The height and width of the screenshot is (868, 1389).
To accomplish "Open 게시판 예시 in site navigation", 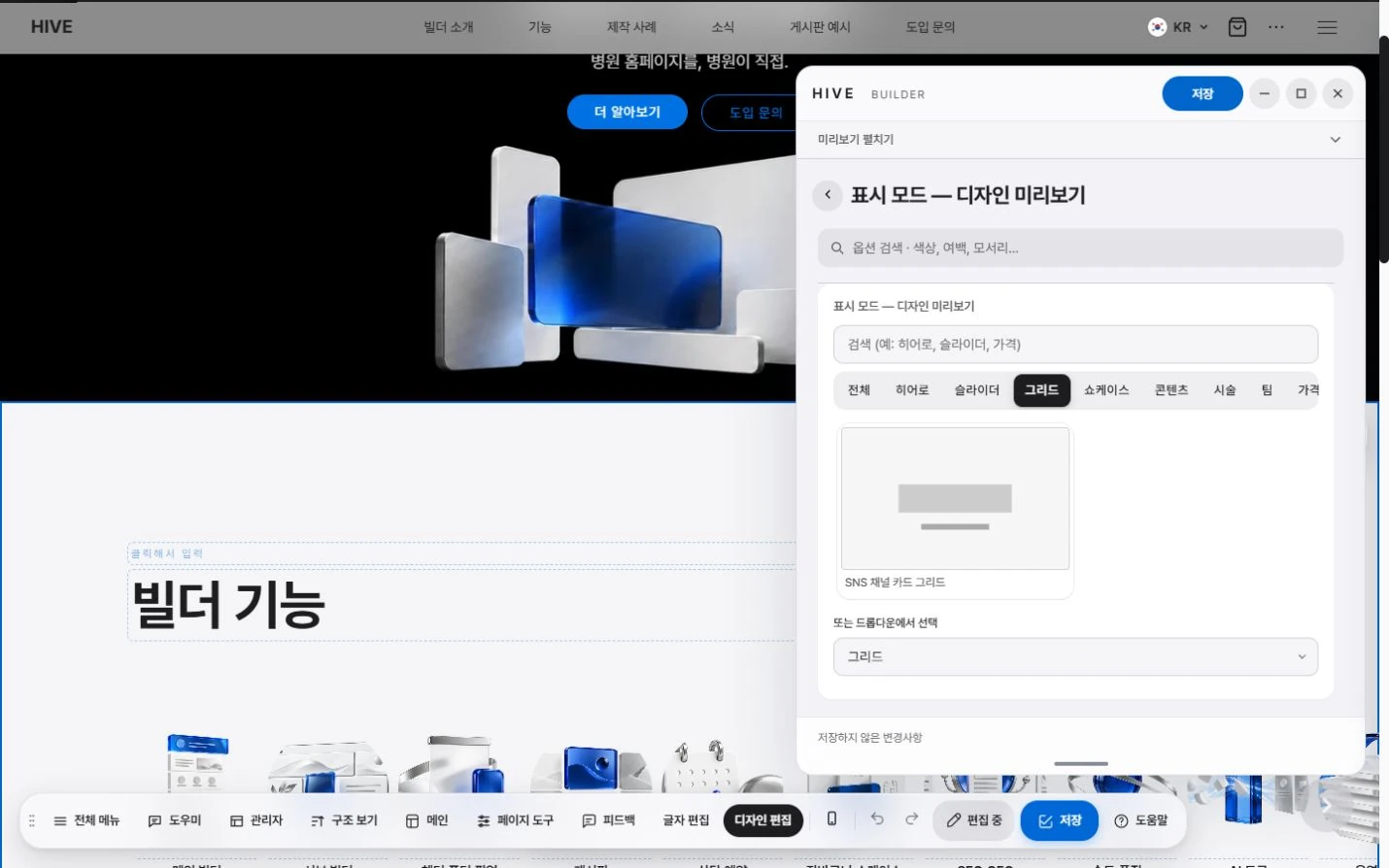I will (820, 27).
